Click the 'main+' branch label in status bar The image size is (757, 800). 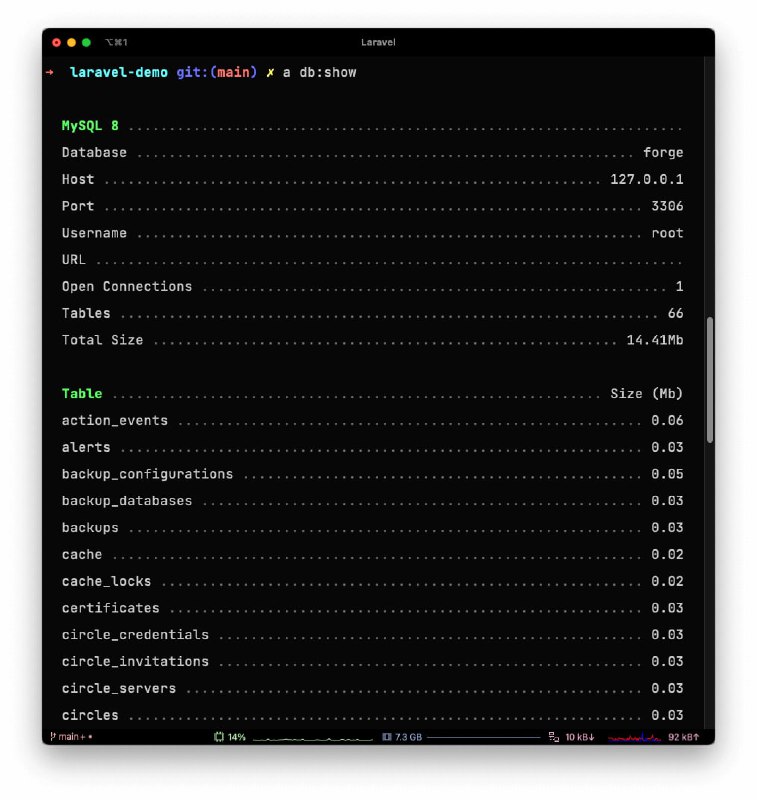pos(72,737)
